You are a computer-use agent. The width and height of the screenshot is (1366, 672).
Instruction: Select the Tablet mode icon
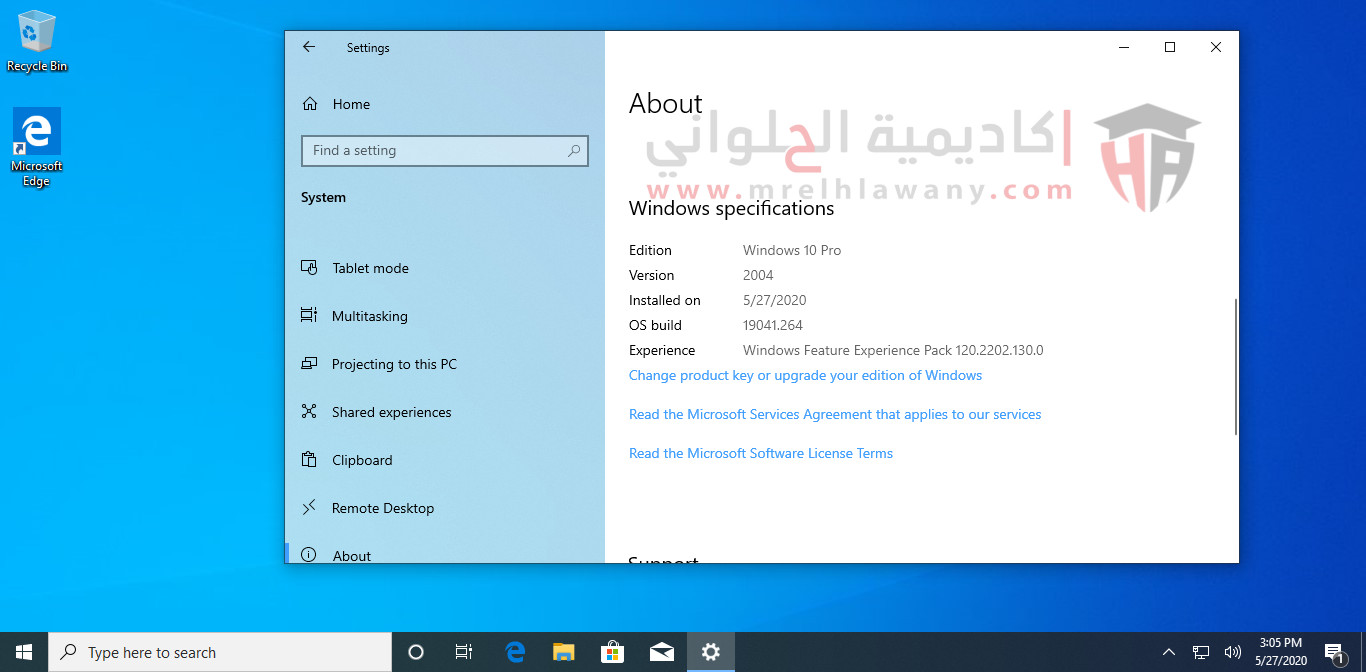(x=310, y=268)
